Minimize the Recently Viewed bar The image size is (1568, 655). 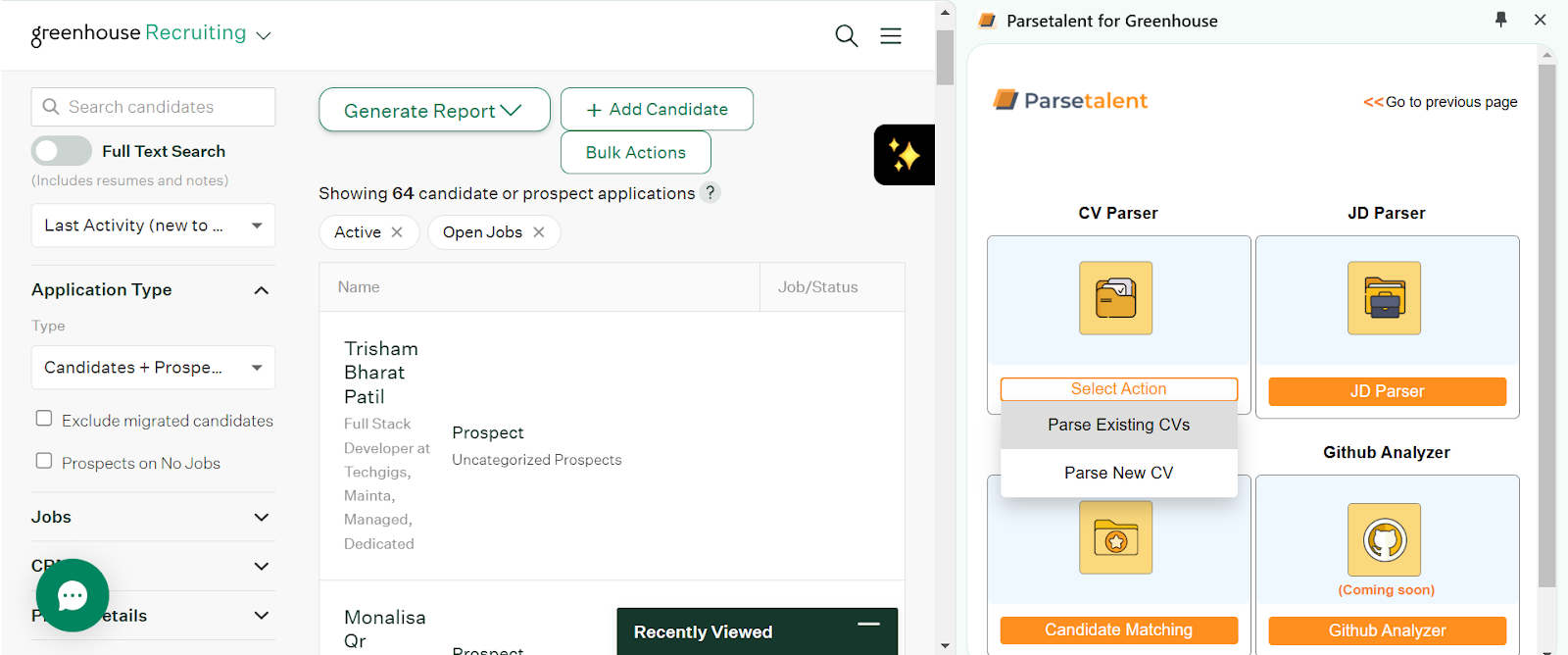tap(868, 625)
